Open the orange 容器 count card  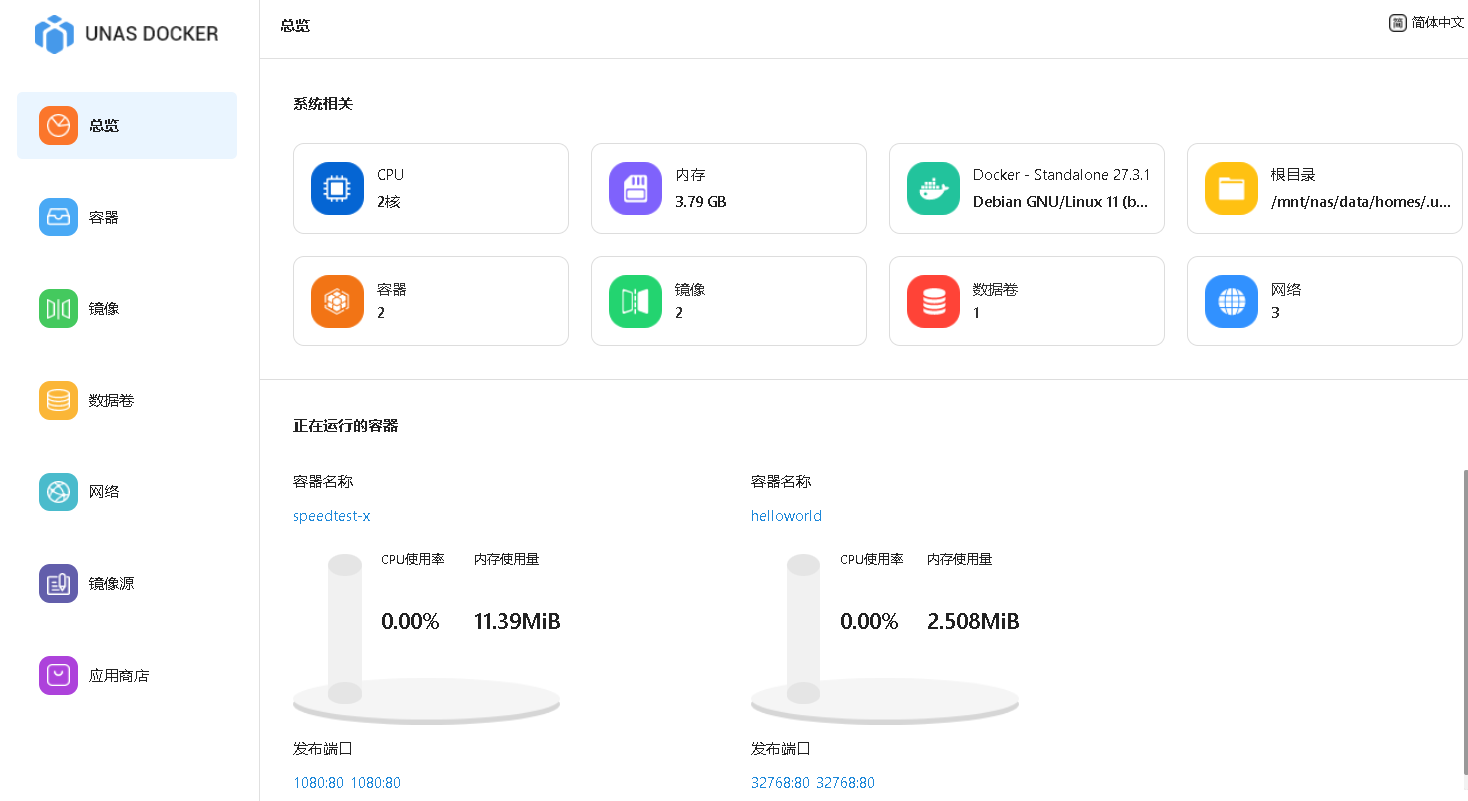[430, 301]
